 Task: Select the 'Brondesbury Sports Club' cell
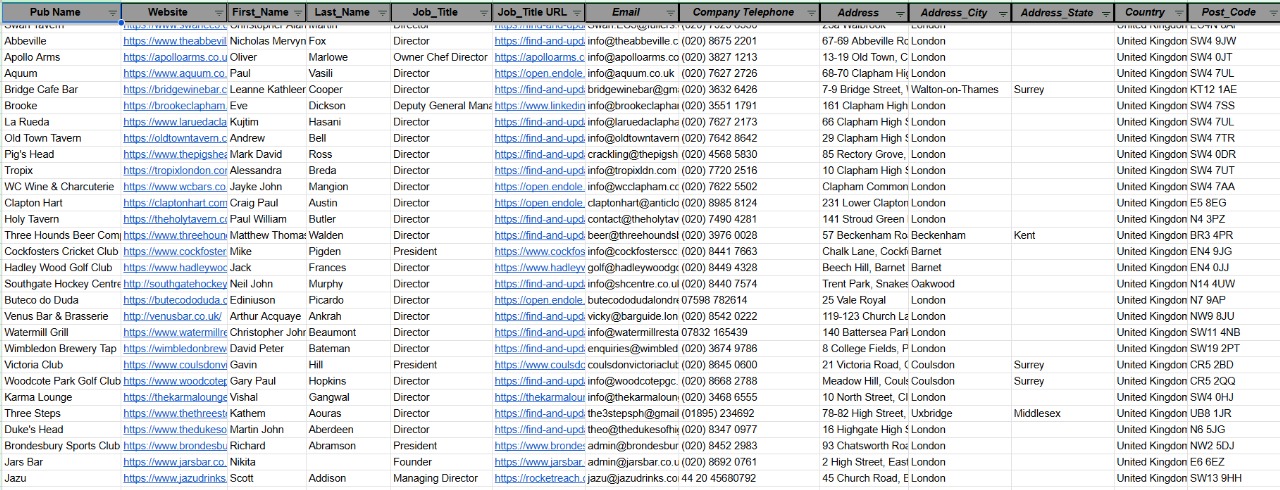point(61,446)
